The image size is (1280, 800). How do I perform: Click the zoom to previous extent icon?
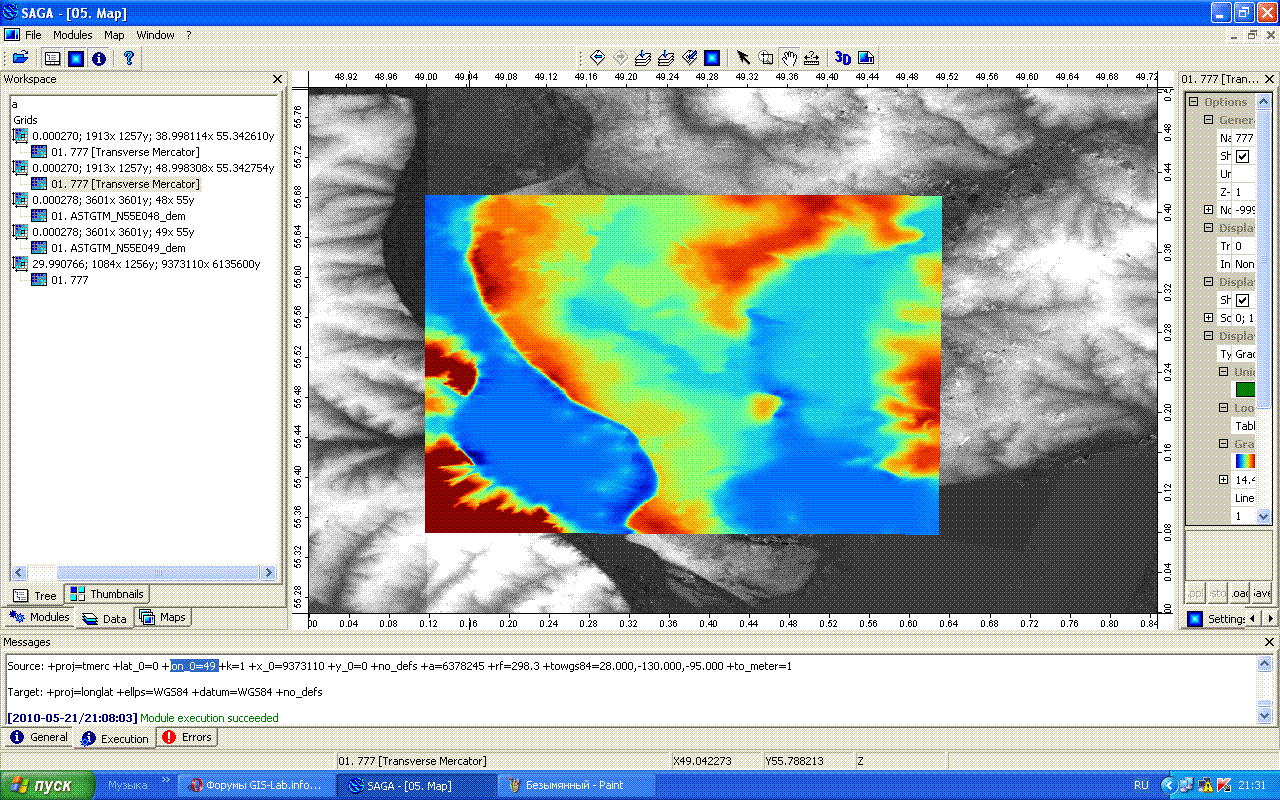click(x=597, y=58)
